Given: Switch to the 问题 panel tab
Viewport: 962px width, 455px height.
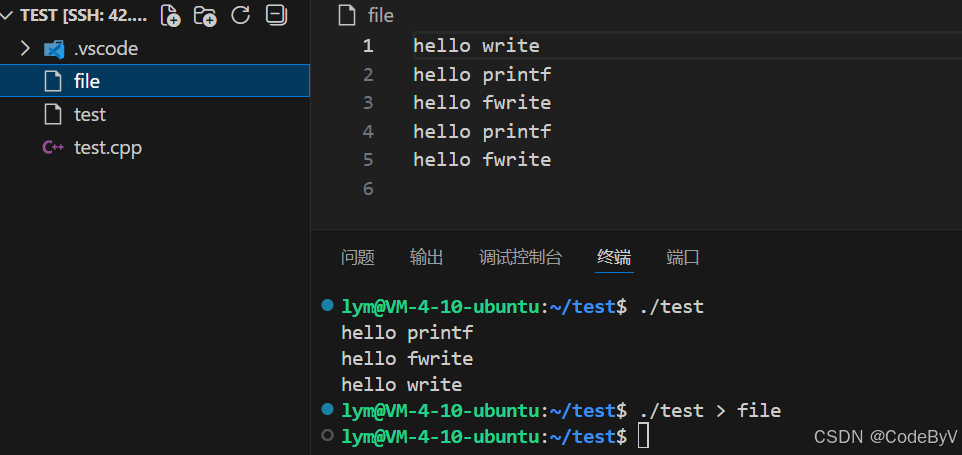Looking at the screenshot, I should click(358, 257).
